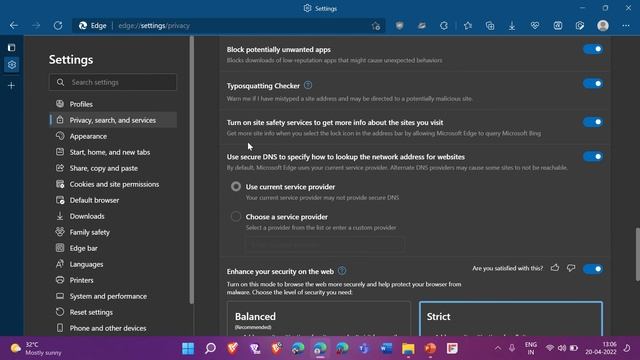Screen dimensions: 640x360
Task: Choose the Balanced security level card
Action: tap(319, 319)
